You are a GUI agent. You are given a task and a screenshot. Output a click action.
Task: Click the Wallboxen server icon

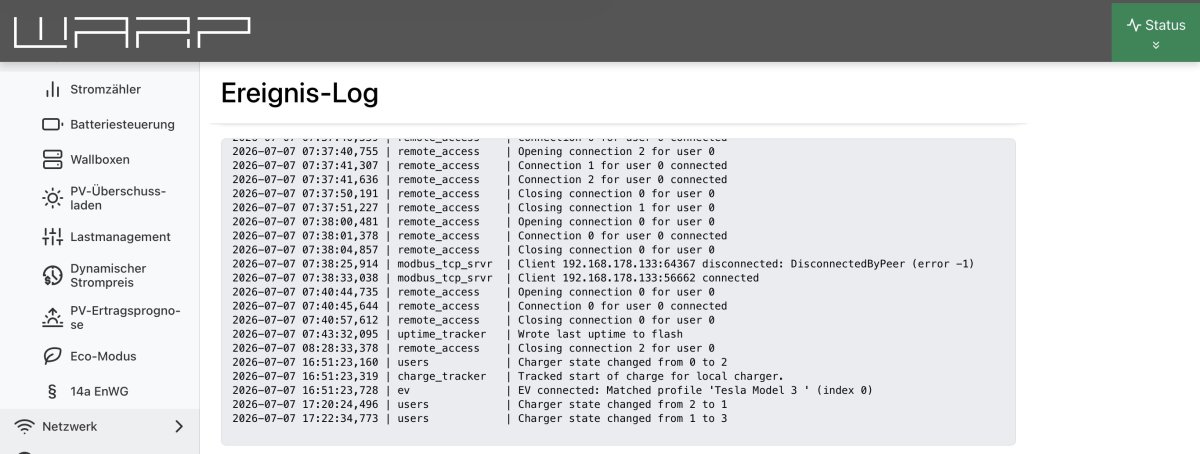52,160
